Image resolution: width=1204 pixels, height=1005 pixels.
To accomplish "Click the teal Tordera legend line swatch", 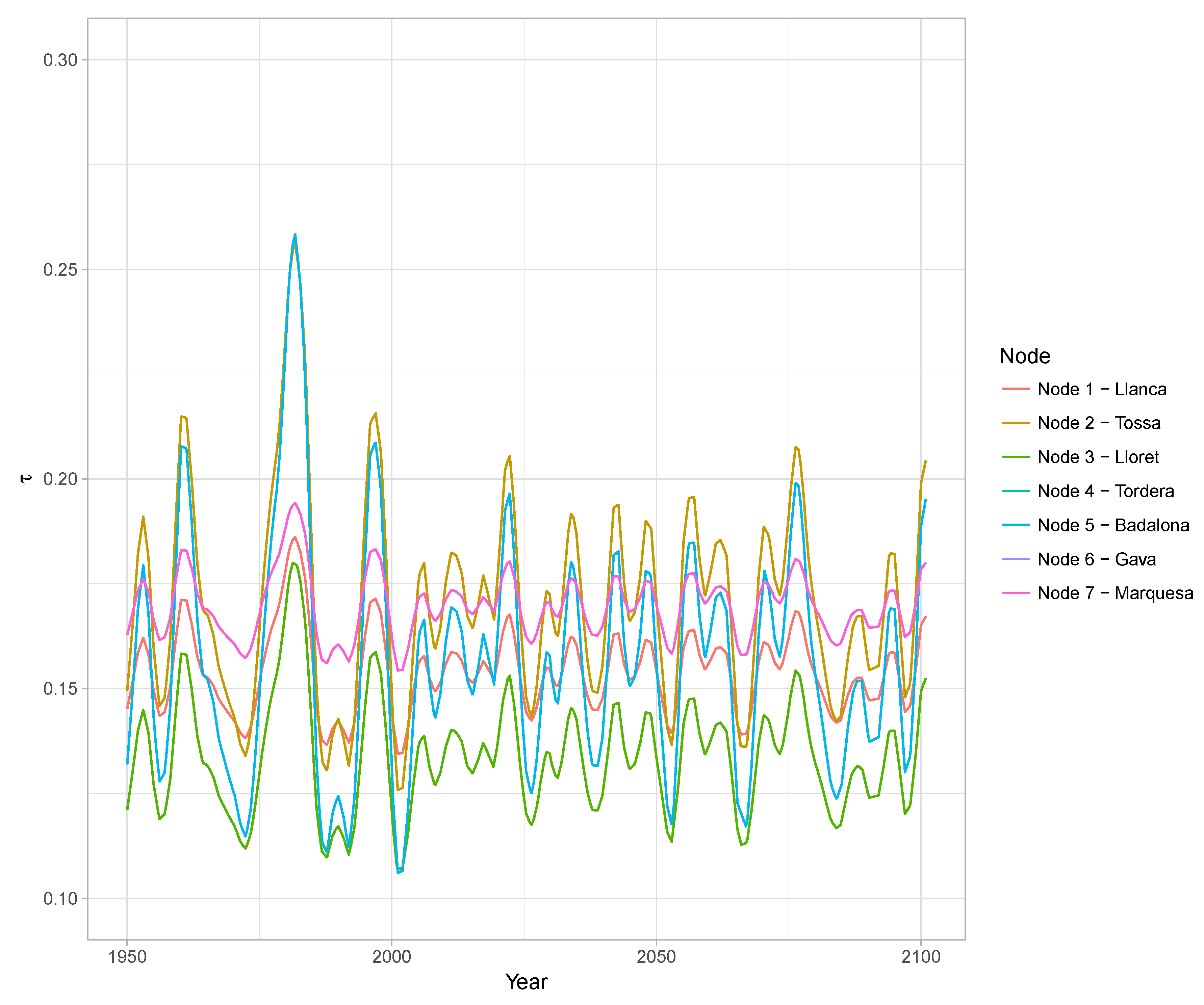I will 1016,491.
